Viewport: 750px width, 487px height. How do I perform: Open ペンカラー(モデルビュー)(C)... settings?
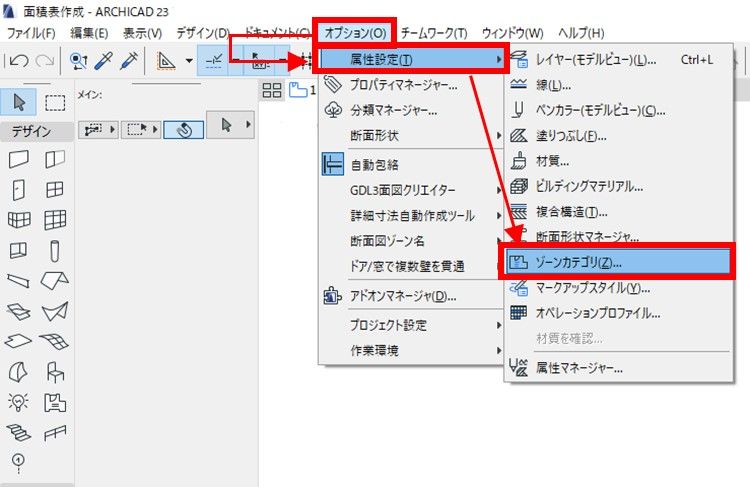(x=618, y=111)
